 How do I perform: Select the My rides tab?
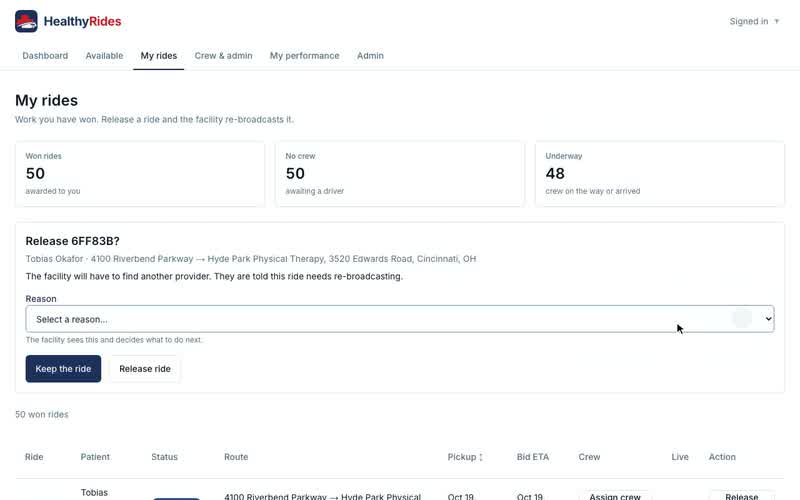[x=159, y=56]
